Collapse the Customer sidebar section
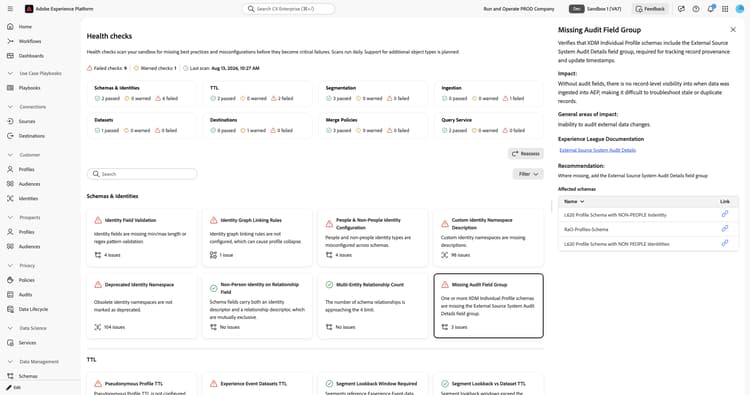Viewport: 750px width, 395px height. click(10, 155)
